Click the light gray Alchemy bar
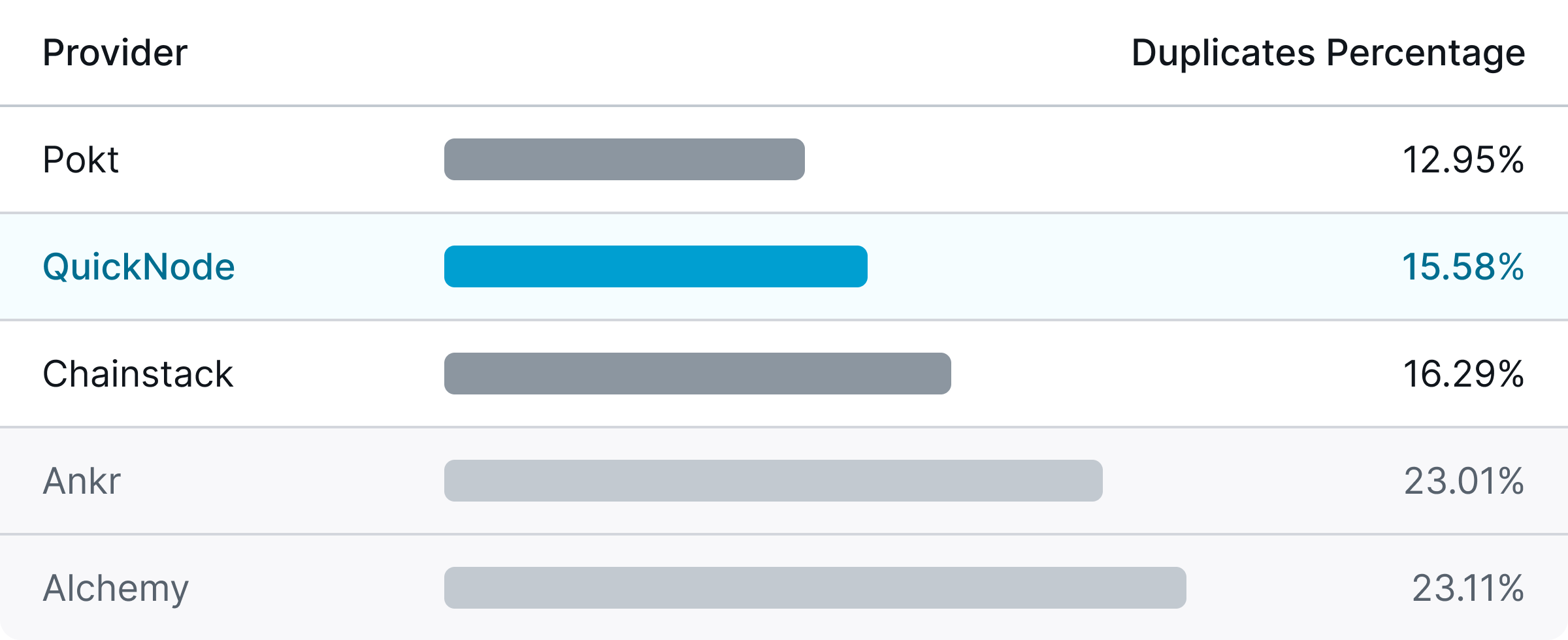Viewport: 1568px width, 640px height. (x=815, y=588)
